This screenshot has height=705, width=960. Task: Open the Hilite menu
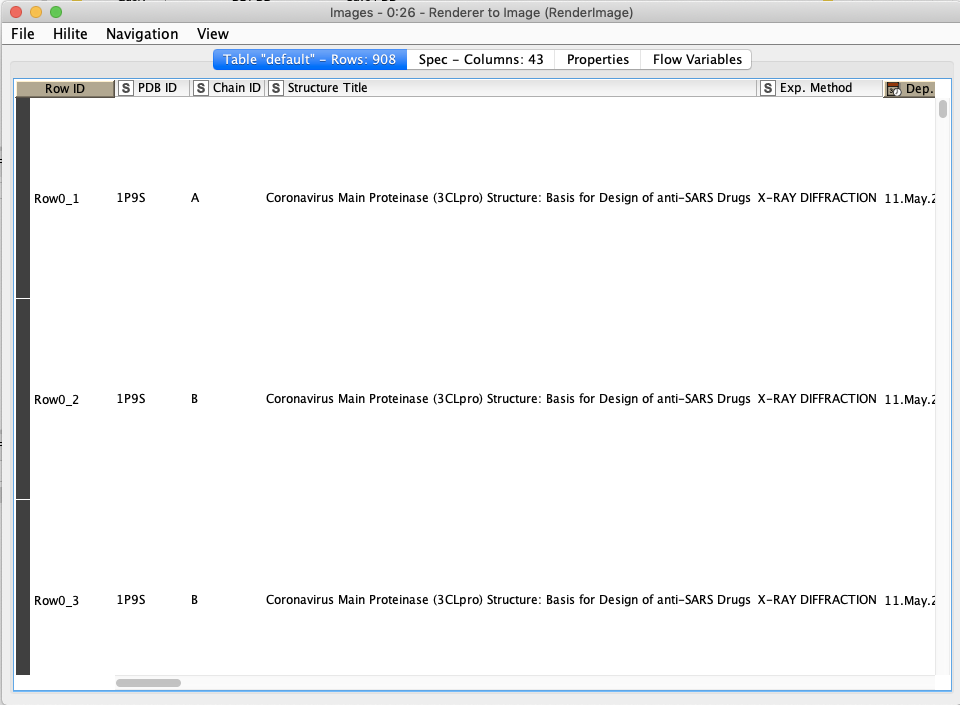(x=70, y=34)
